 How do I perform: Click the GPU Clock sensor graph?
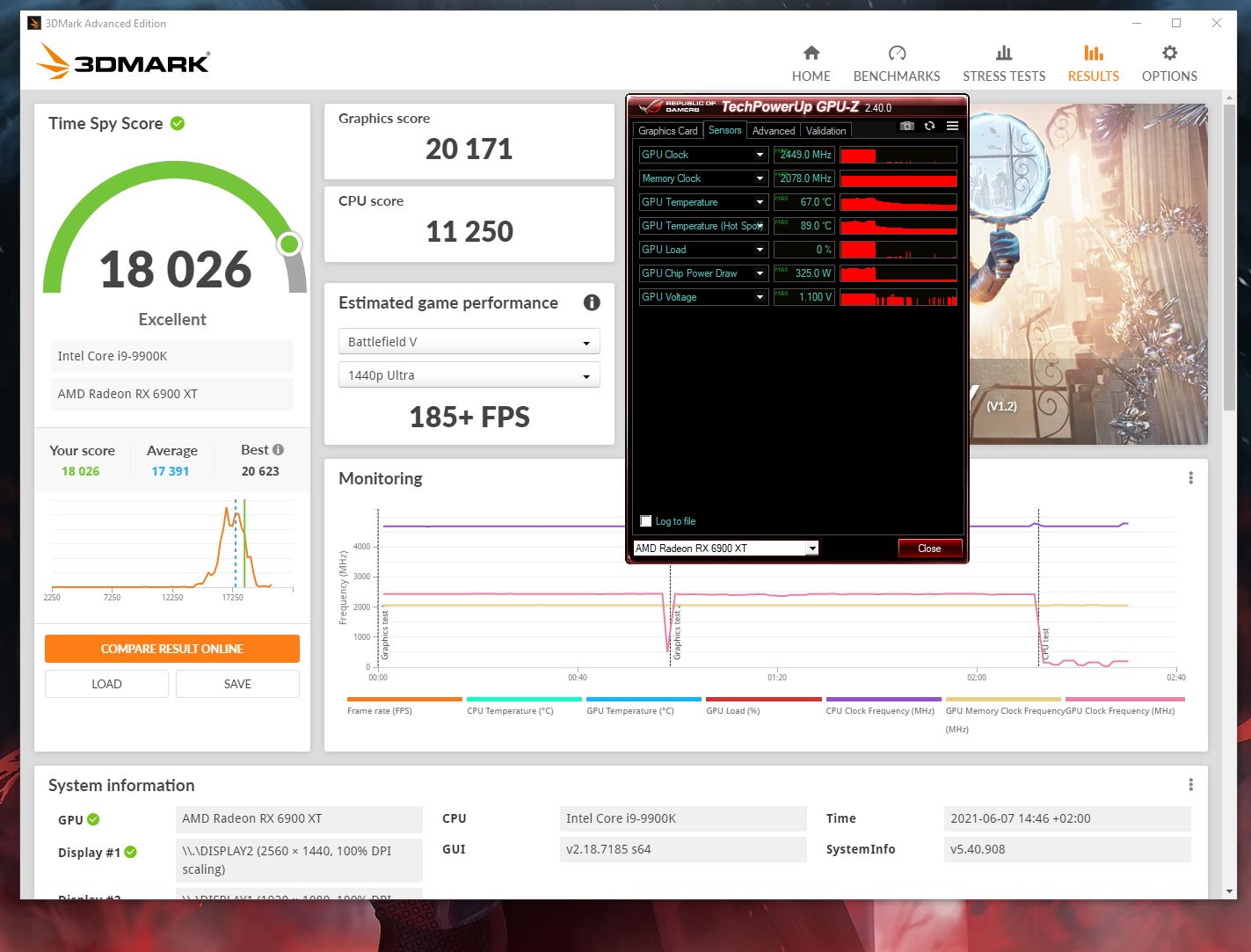pyautogui.click(x=898, y=155)
